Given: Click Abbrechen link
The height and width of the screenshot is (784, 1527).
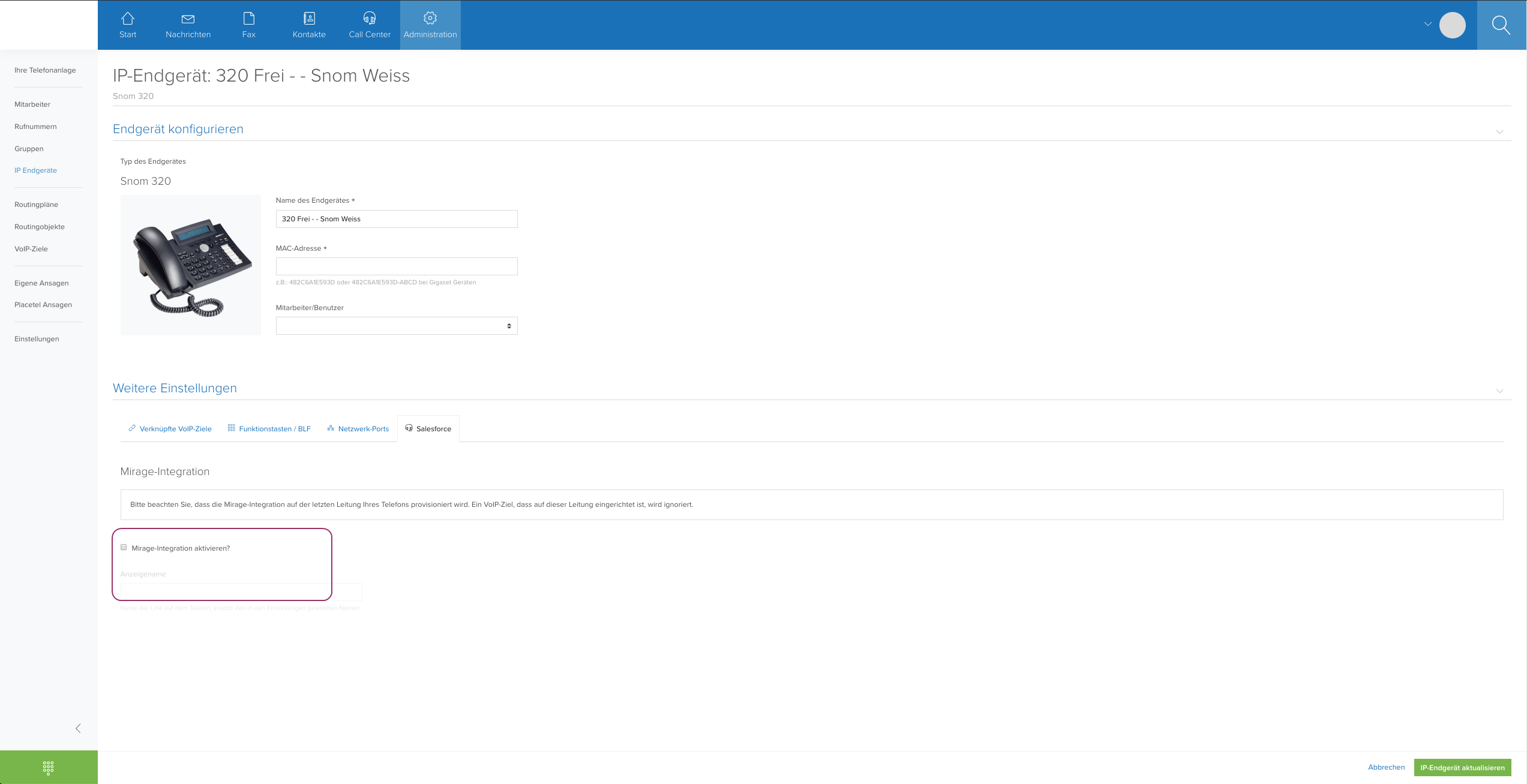Looking at the screenshot, I should click(1386, 767).
